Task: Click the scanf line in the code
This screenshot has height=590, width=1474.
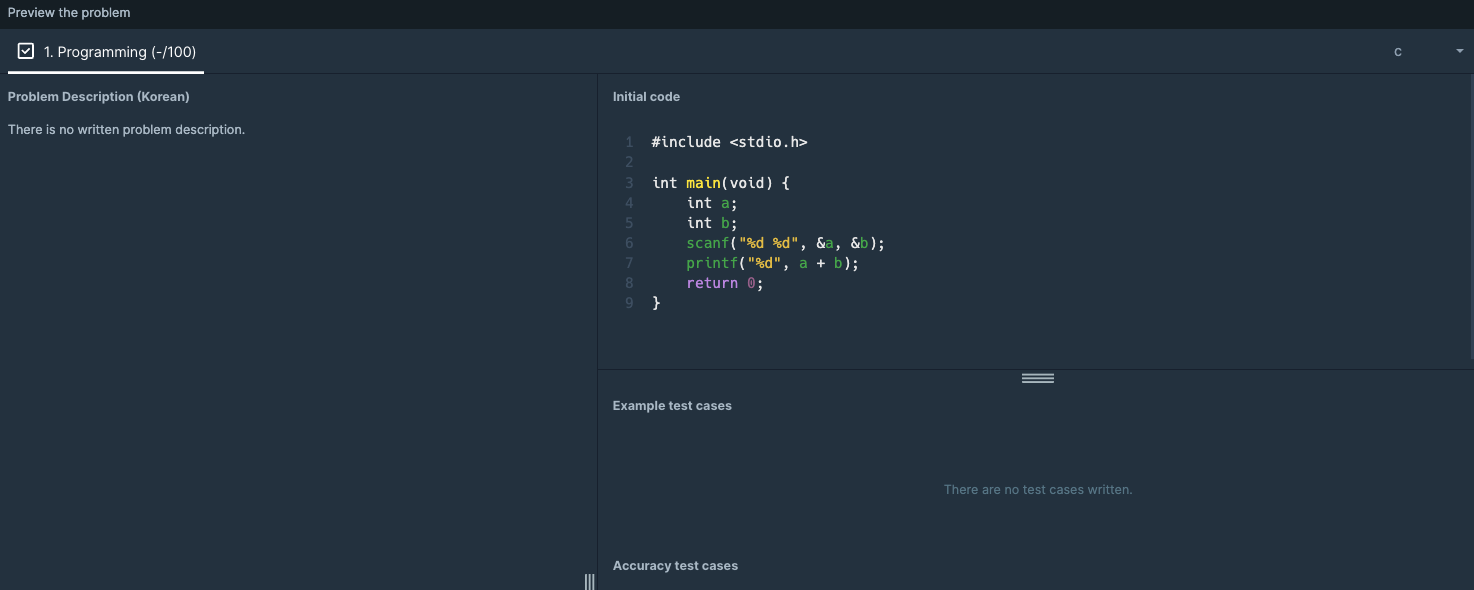Action: click(785, 243)
